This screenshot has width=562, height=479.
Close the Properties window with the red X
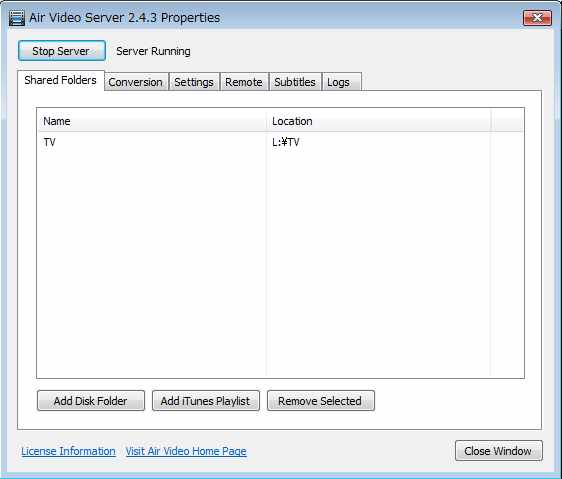pos(537,18)
